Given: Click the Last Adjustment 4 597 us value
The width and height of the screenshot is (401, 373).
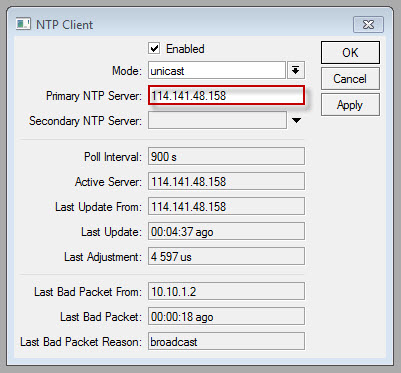Looking at the screenshot, I should point(226,257).
